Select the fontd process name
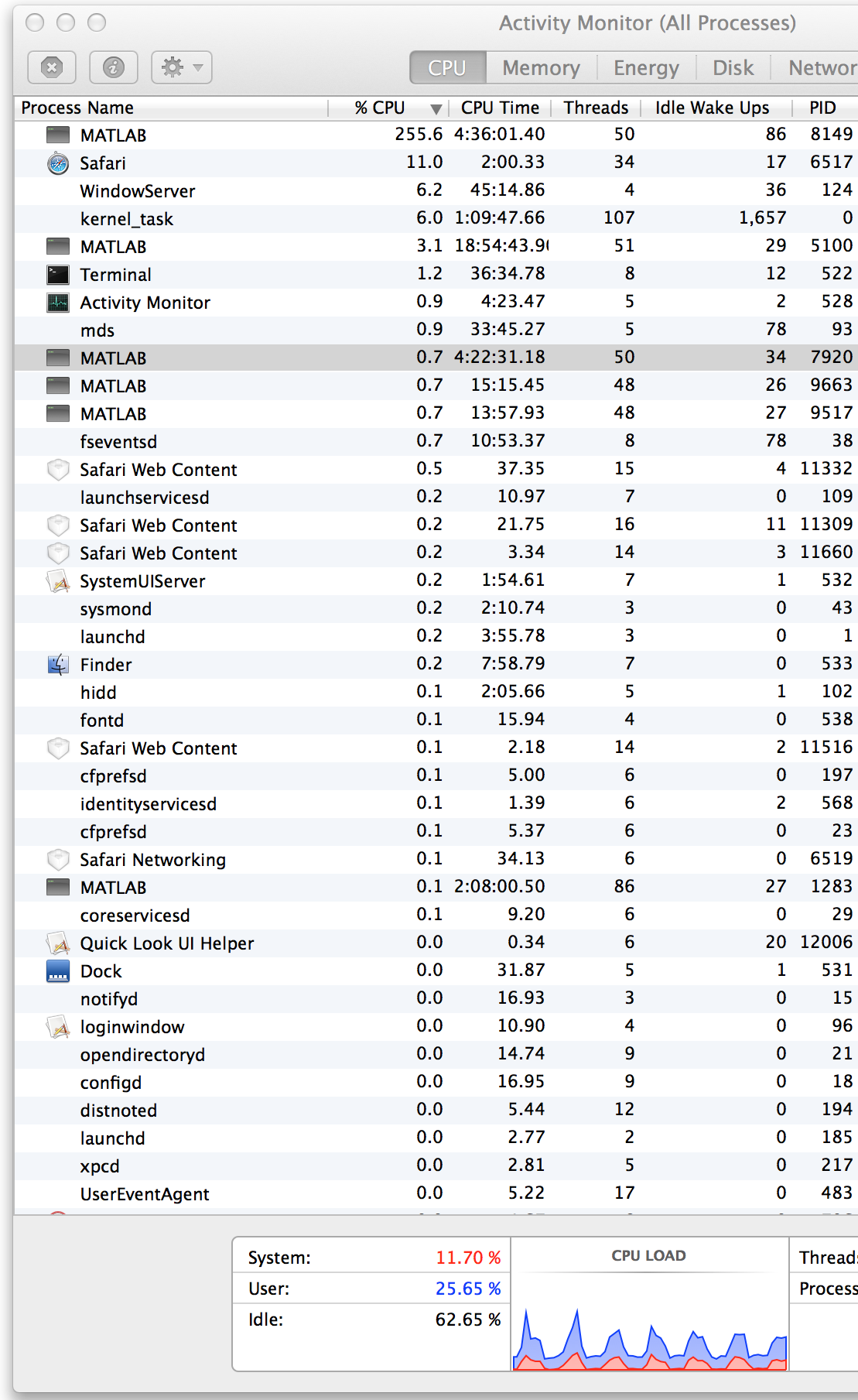This screenshot has height=1400, width=858. point(102,721)
